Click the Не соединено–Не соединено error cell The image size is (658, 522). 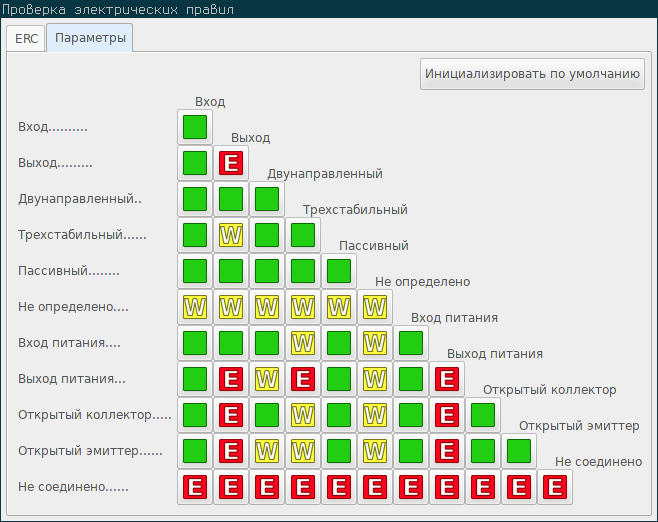(555, 487)
